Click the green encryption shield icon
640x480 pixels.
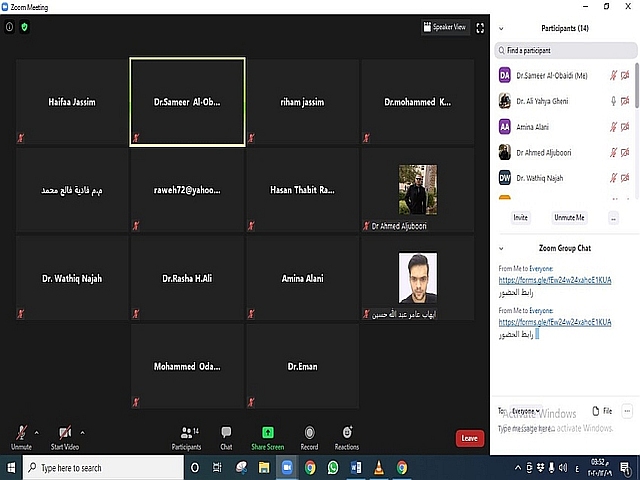pyautogui.click(x=25, y=27)
